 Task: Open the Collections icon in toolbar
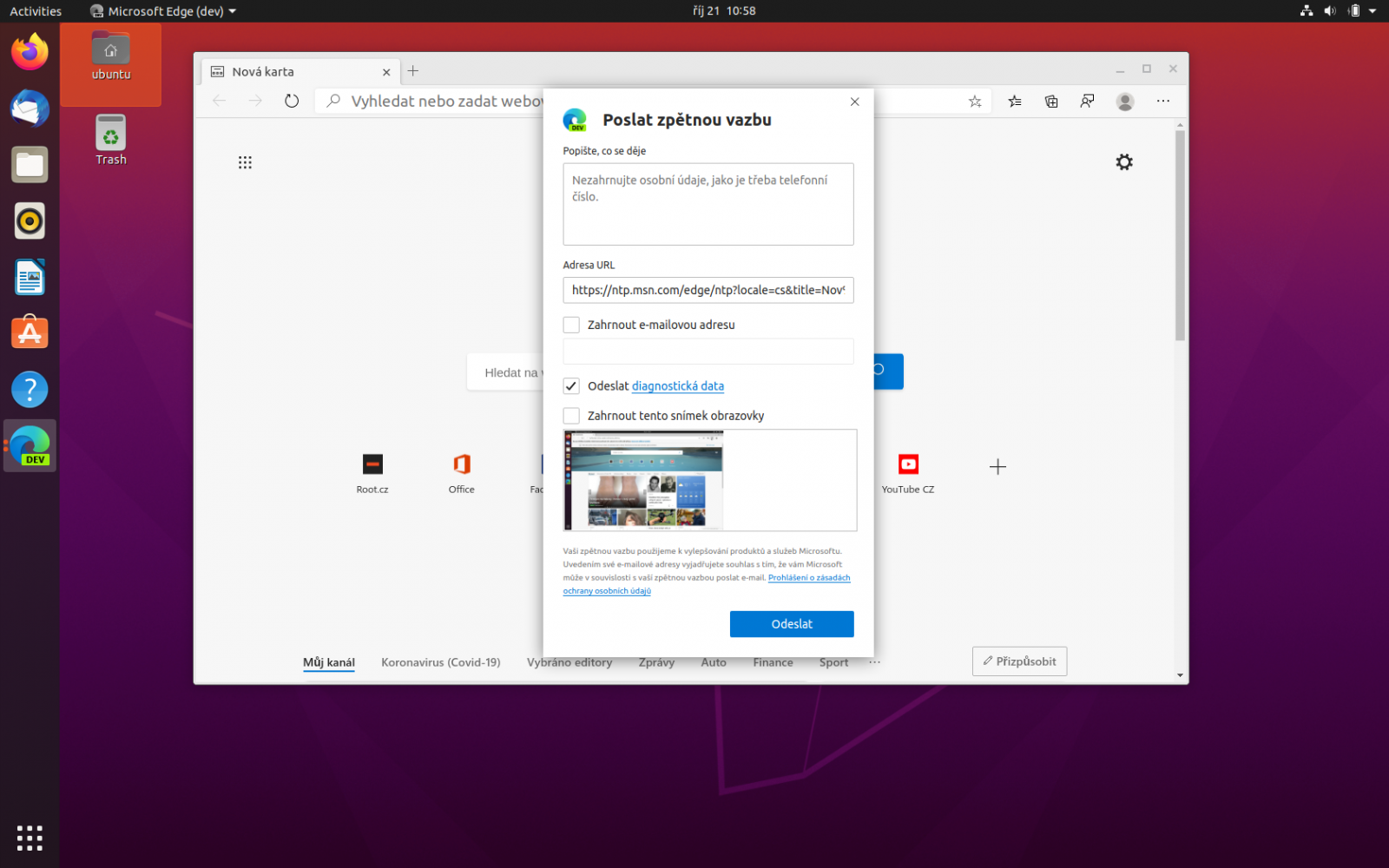coord(1050,101)
